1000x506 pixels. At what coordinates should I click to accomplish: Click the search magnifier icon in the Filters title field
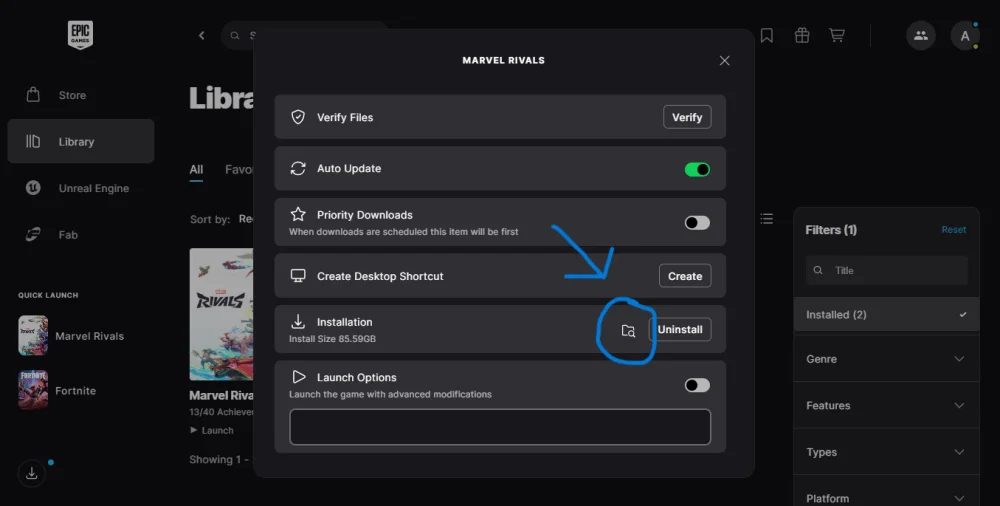click(818, 271)
